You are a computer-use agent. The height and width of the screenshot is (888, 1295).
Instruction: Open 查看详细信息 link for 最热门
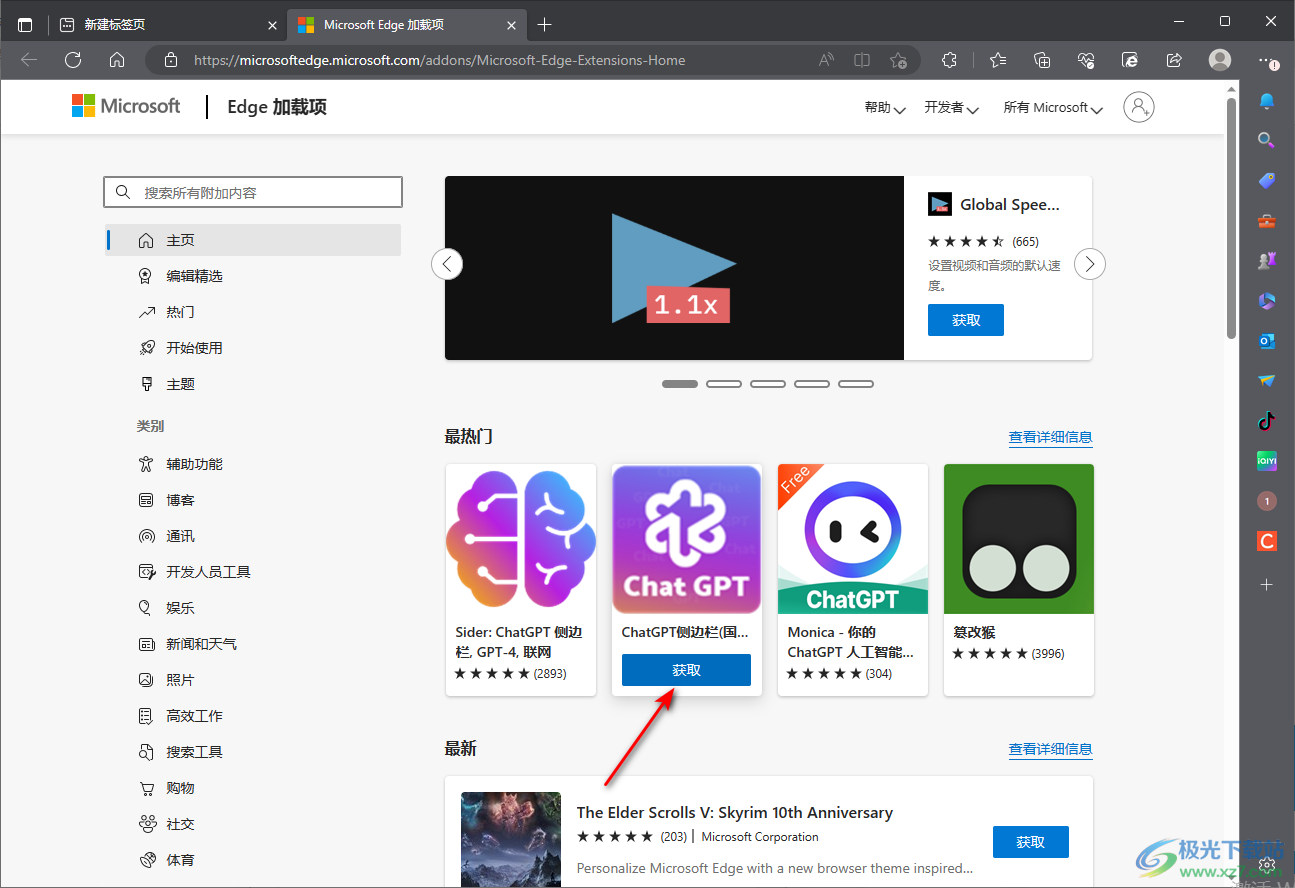pyautogui.click(x=1050, y=437)
